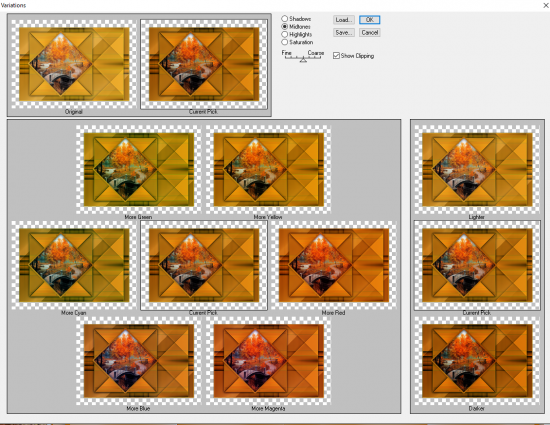Select the Saturation radio option

284,42
